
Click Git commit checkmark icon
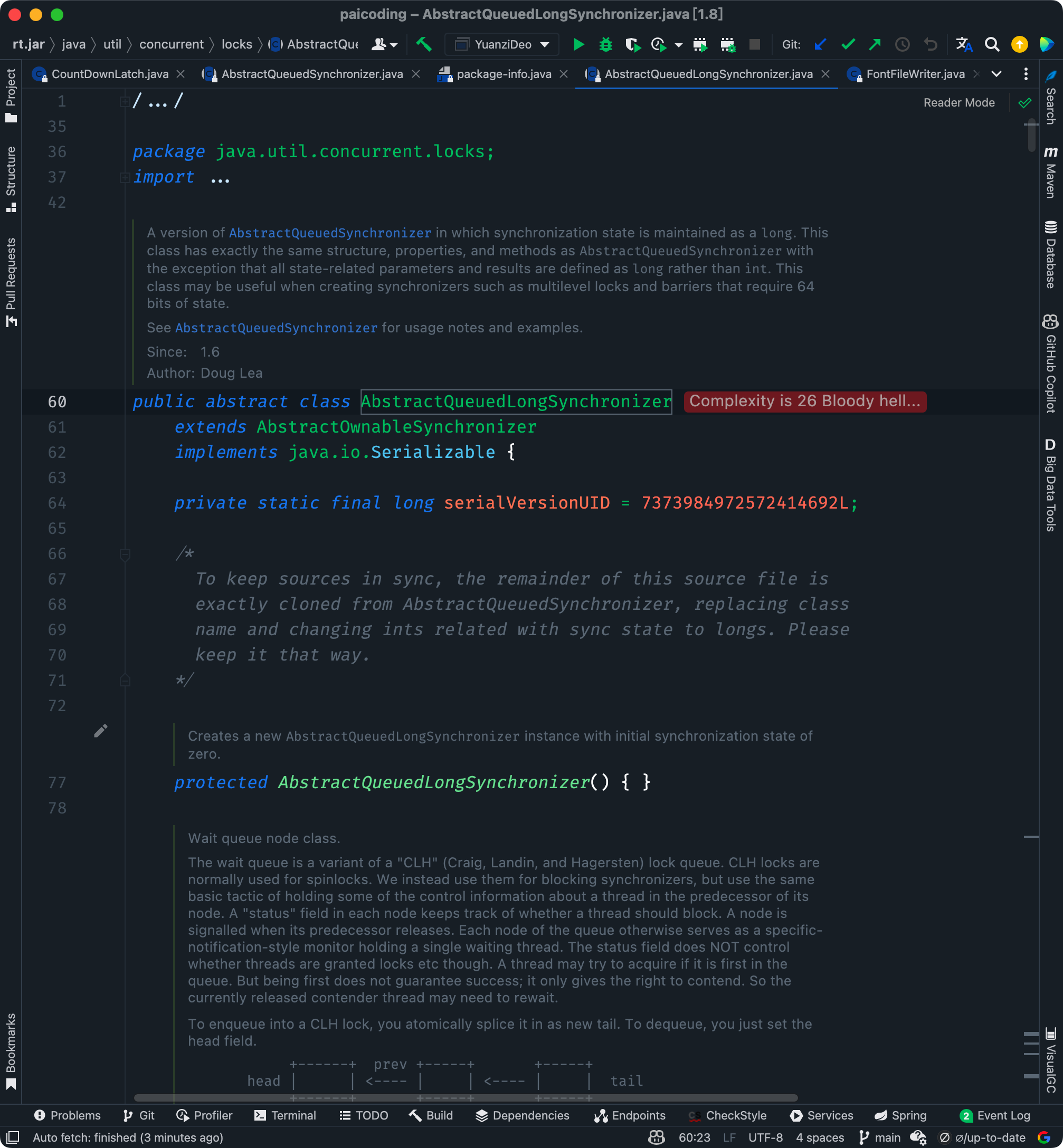[x=847, y=44]
